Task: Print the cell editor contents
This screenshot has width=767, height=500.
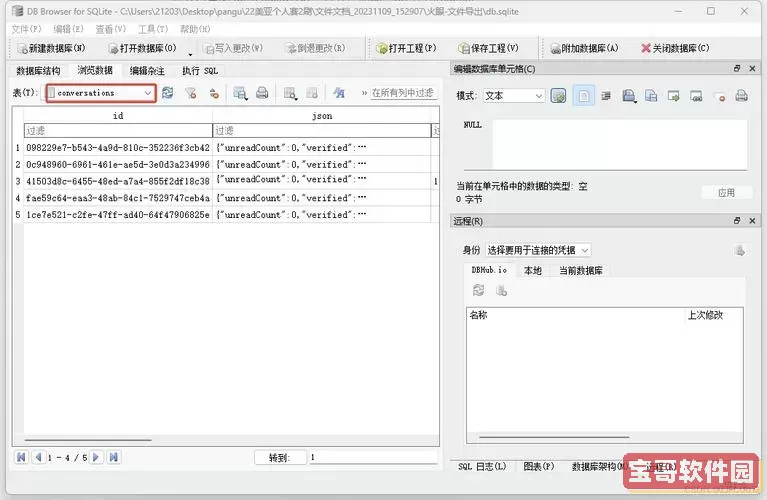Action: point(742,95)
